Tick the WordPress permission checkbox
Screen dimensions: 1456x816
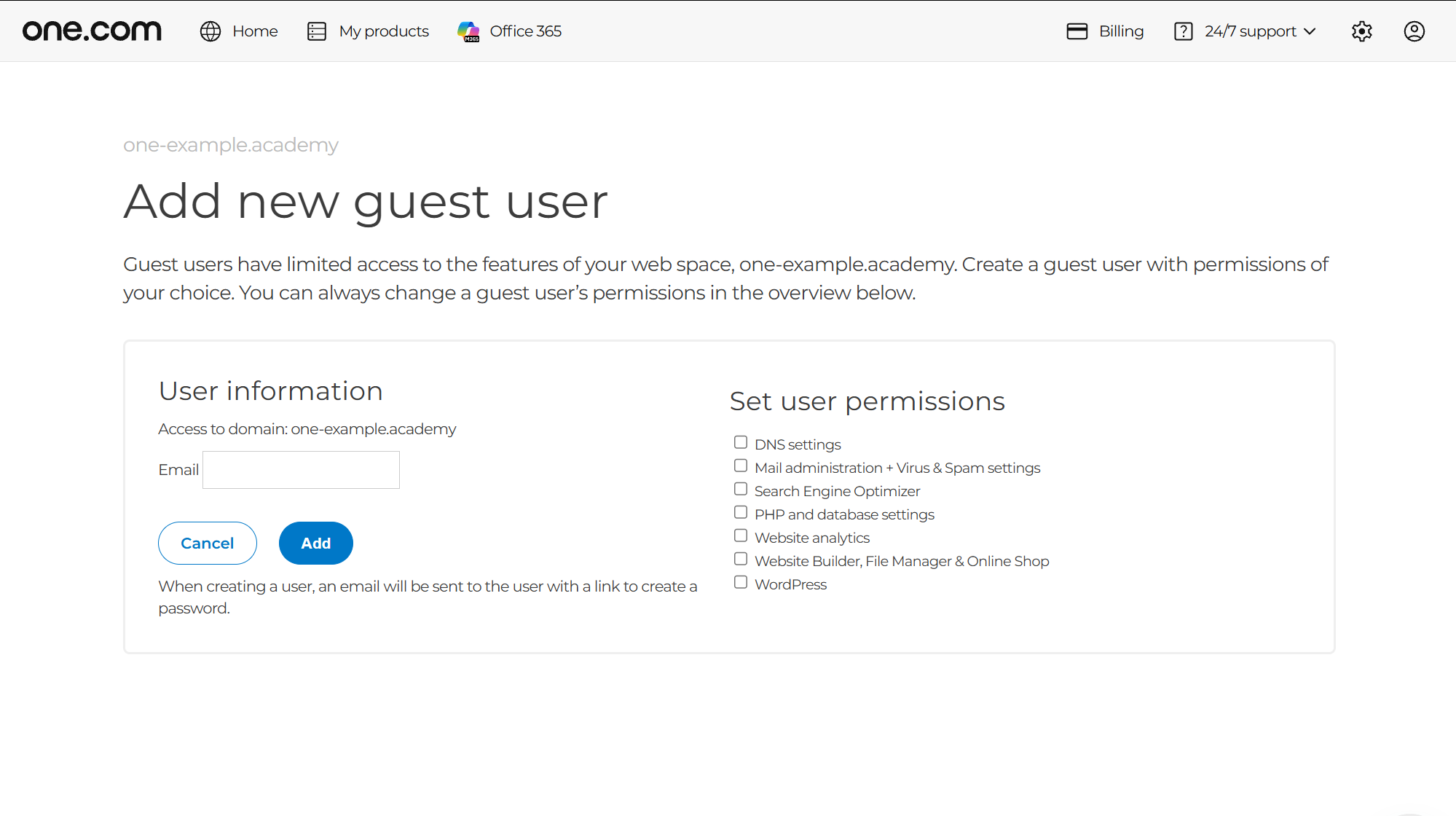coord(741,582)
